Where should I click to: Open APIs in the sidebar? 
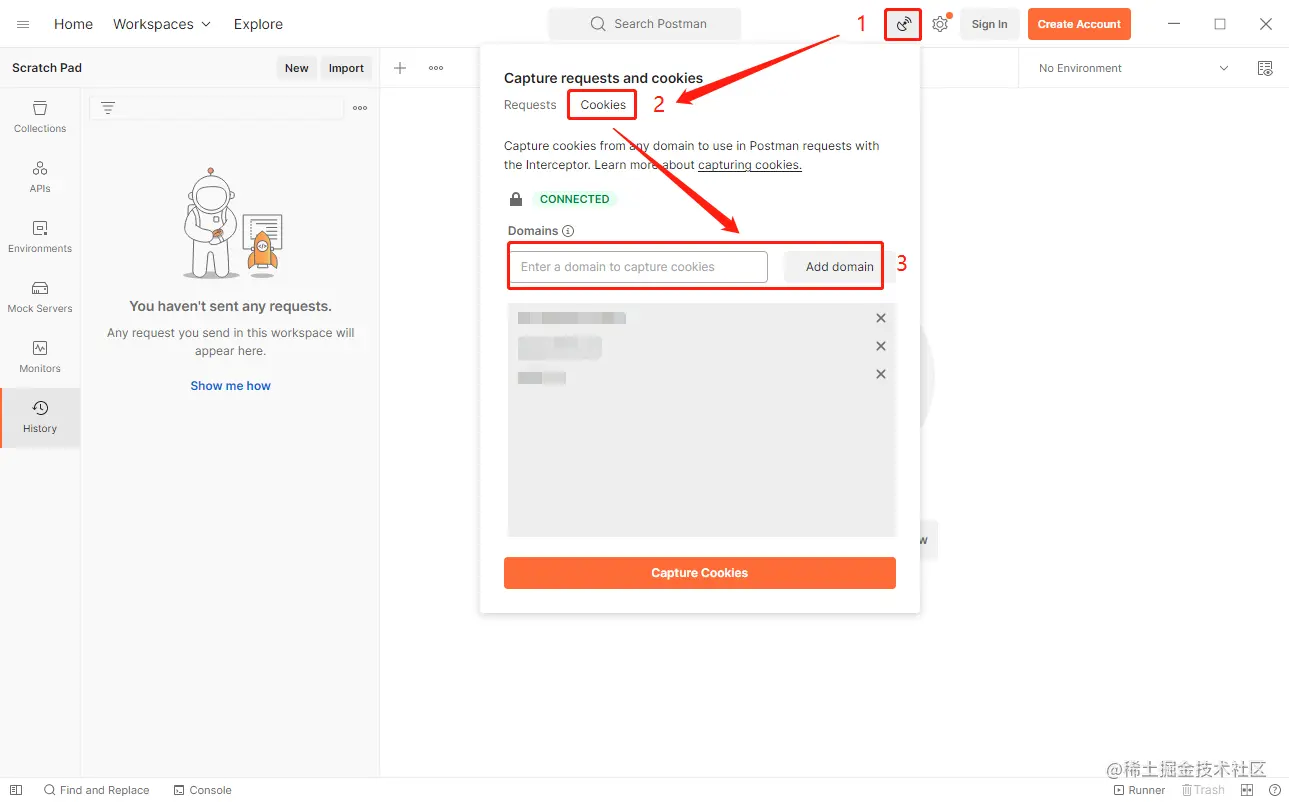tap(40, 176)
